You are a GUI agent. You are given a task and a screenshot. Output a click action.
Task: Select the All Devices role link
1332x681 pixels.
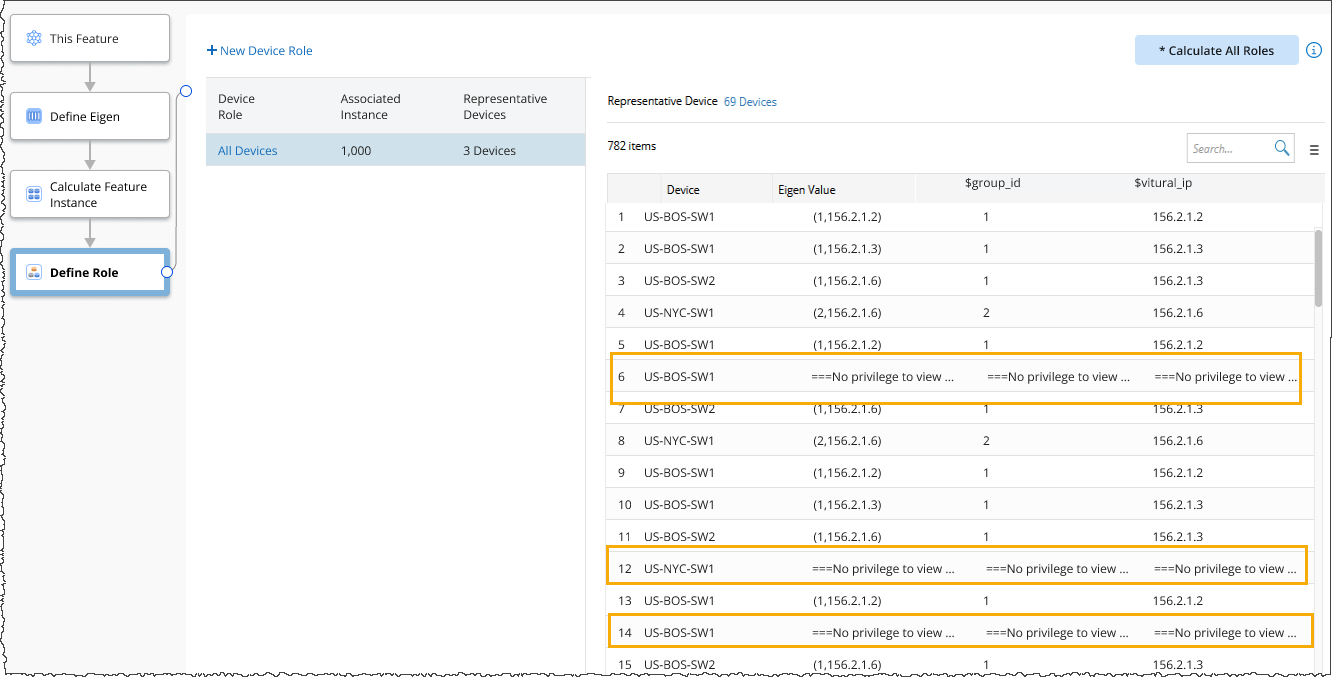click(248, 151)
